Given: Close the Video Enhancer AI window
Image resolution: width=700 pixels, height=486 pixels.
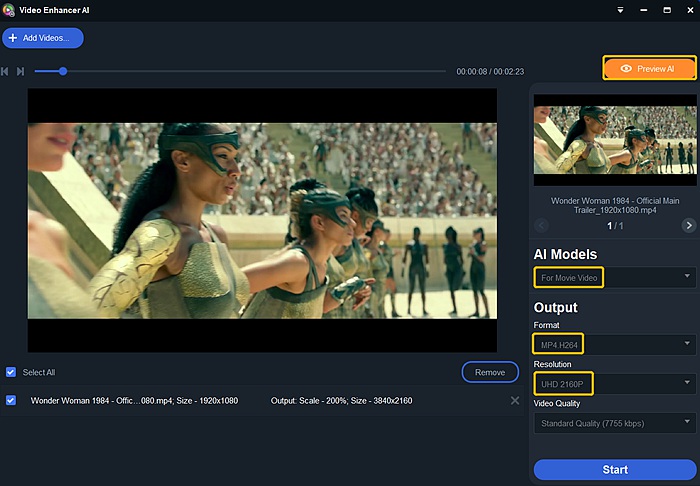Looking at the screenshot, I should [690, 10].
